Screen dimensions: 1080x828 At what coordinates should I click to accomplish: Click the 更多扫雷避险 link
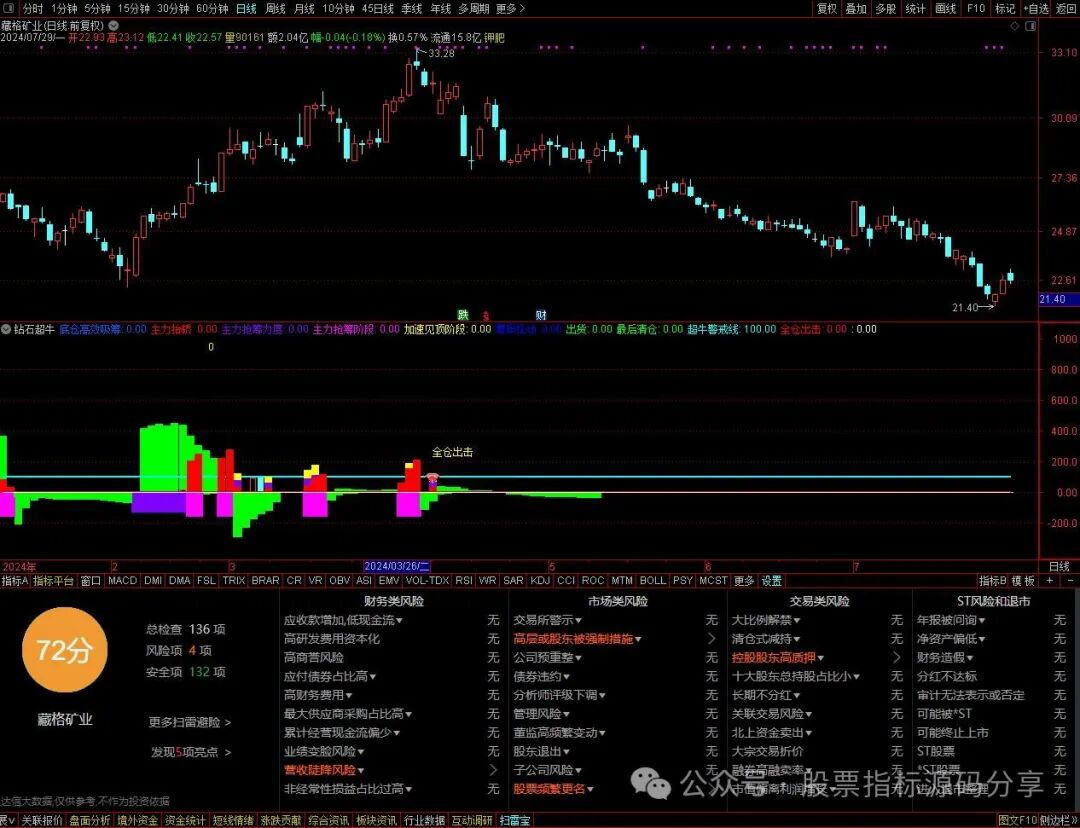(189, 722)
